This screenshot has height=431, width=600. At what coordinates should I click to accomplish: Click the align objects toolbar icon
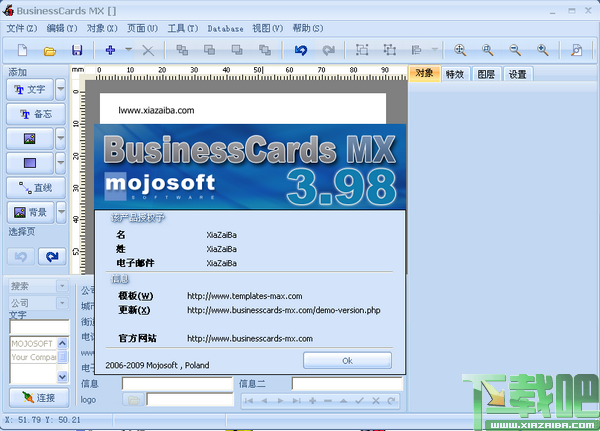tap(416, 50)
